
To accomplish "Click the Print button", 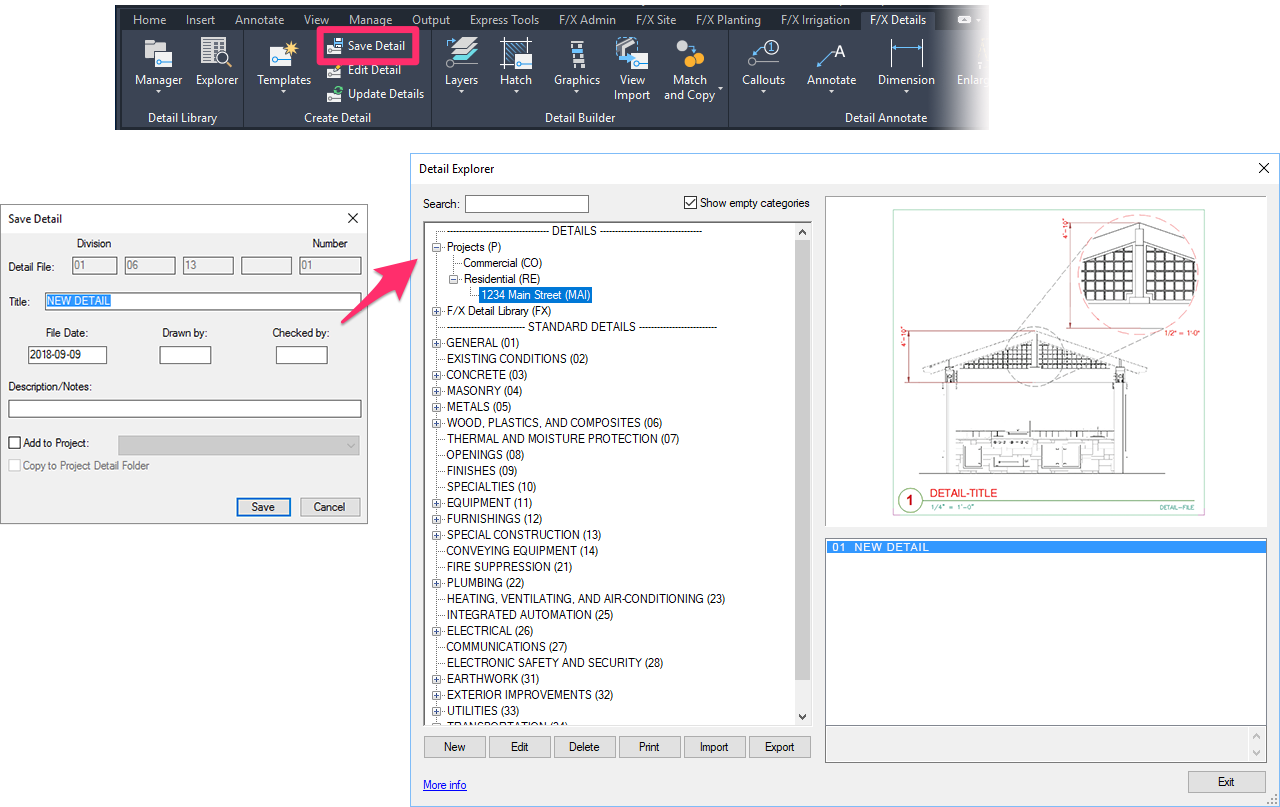I will pos(649,747).
